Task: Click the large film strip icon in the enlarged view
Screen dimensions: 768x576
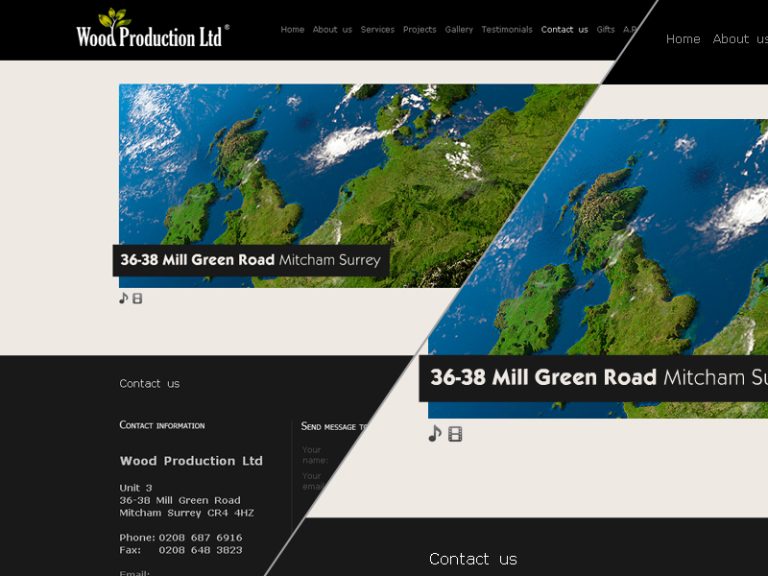Action: click(455, 434)
